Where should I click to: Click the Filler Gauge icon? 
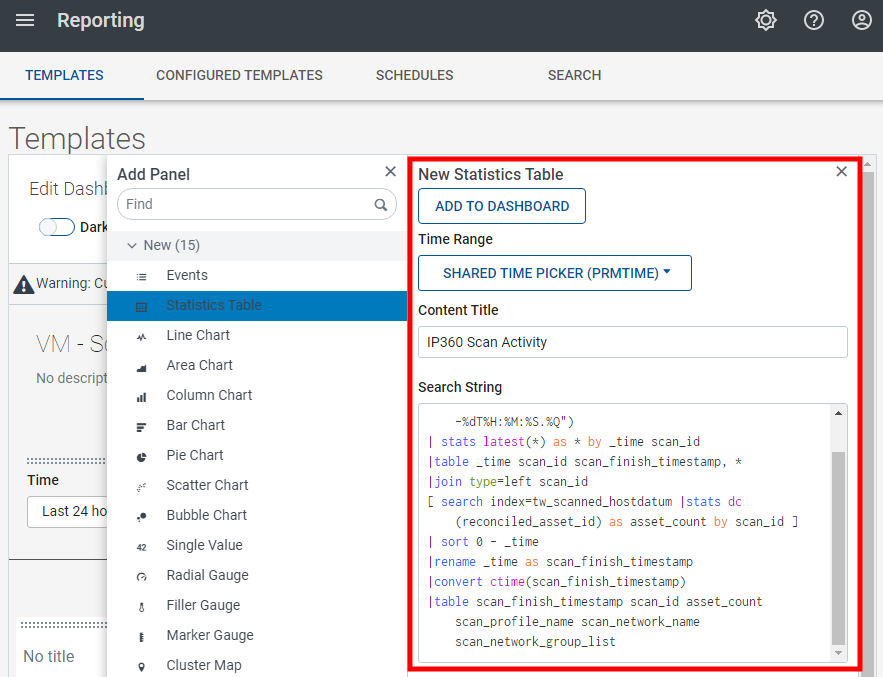[141, 607]
